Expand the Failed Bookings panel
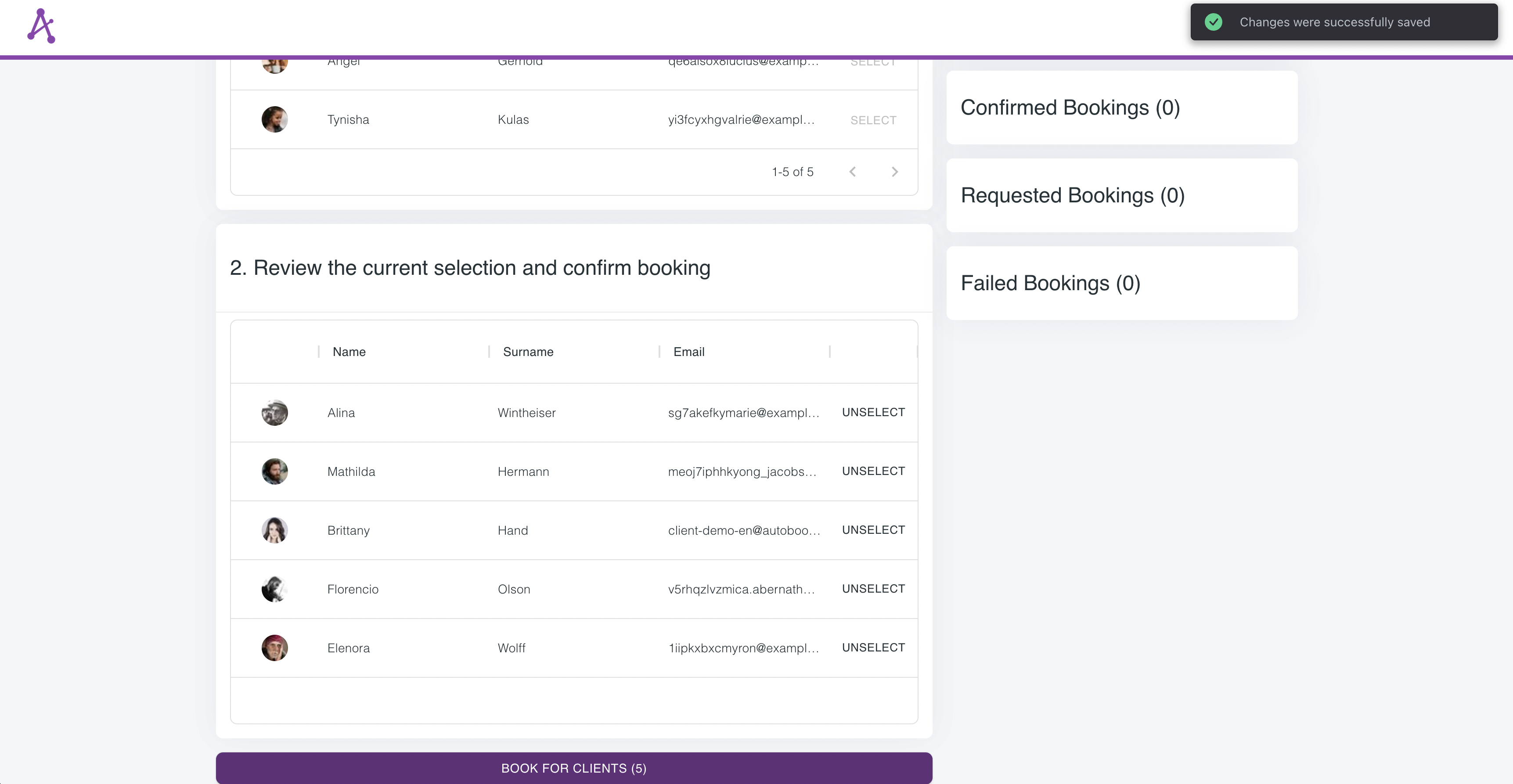The height and width of the screenshot is (784, 1513). pyautogui.click(x=1121, y=283)
